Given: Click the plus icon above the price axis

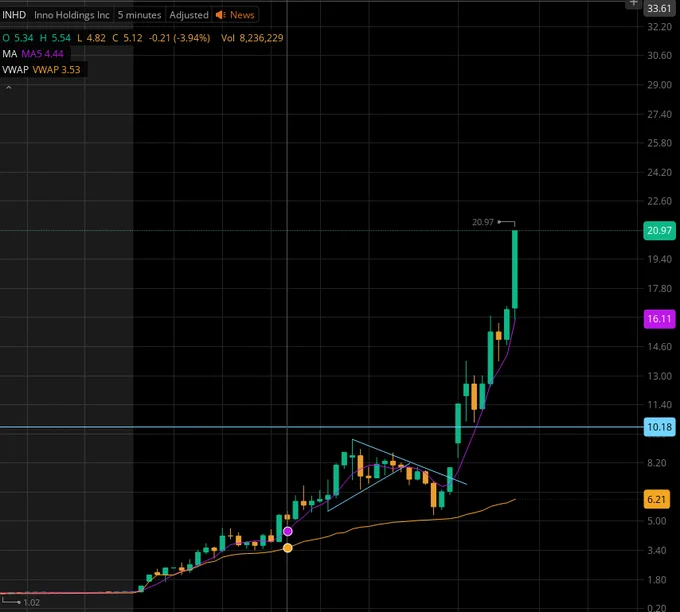Looking at the screenshot, I should [x=634, y=3].
